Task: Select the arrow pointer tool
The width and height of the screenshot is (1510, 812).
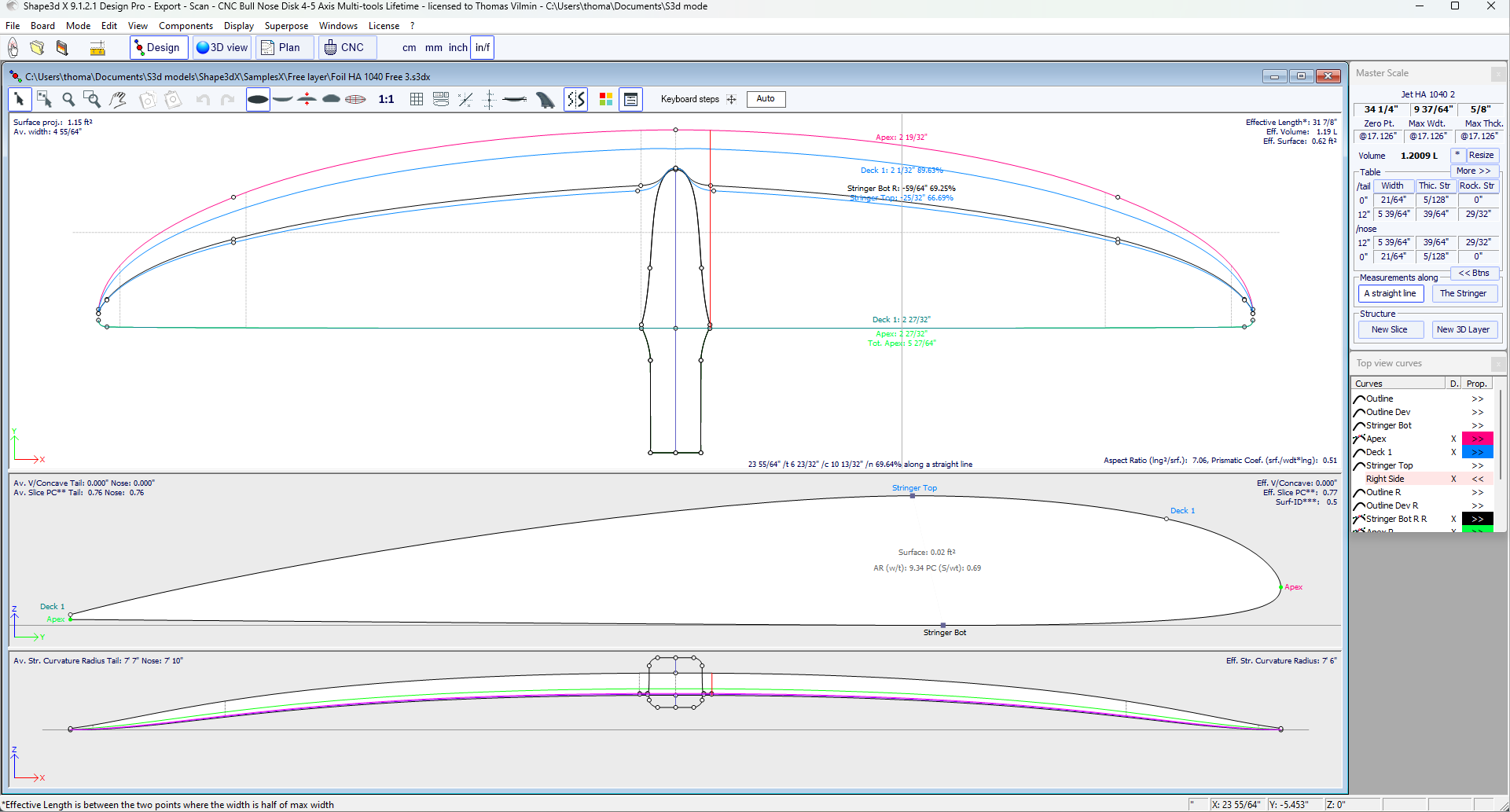Action: point(20,99)
